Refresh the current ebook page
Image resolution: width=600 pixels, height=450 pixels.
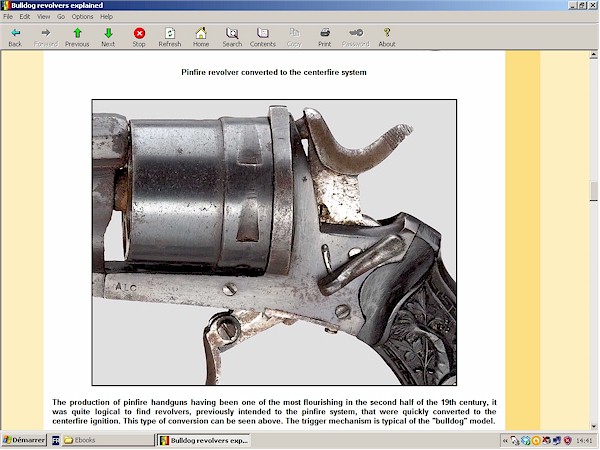tap(170, 38)
